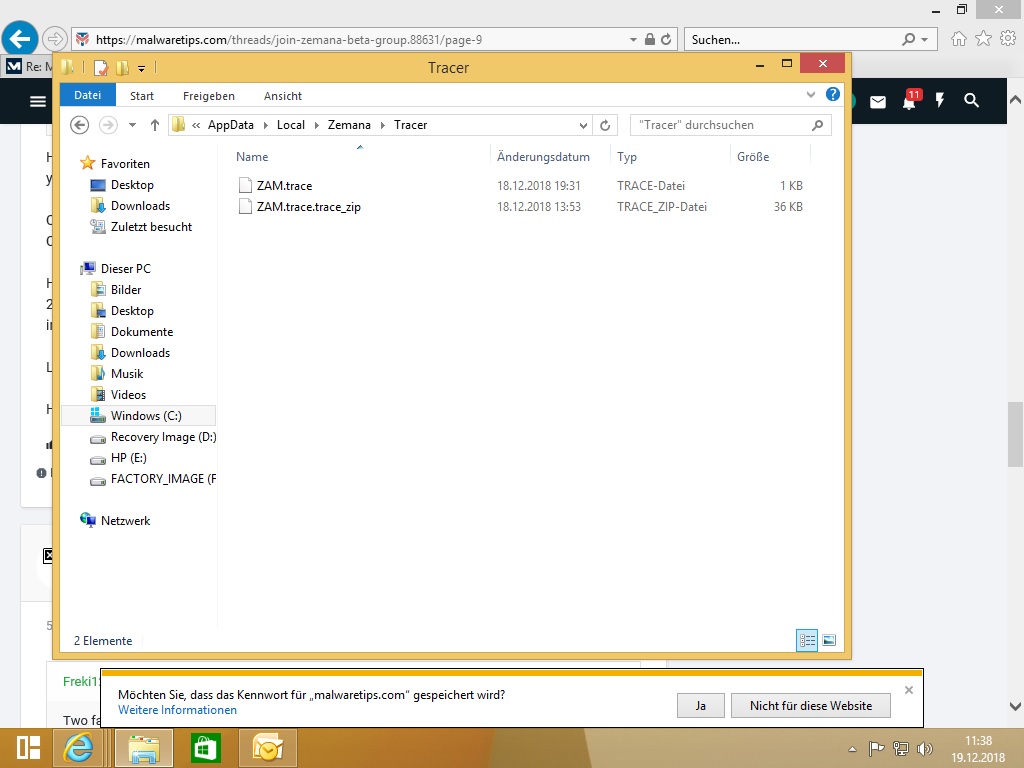Open malwaretips inbox envelope icon

click(x=878, y=101)
